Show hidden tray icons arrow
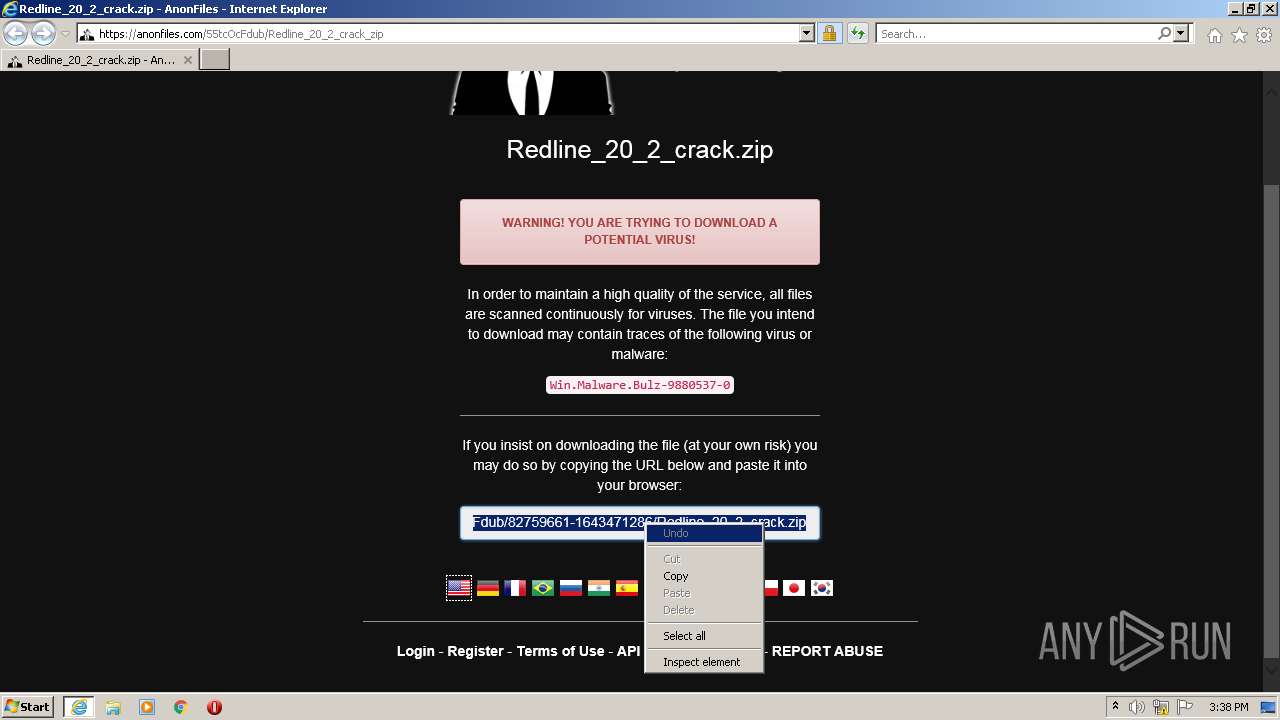This screenshot has width=1280, height=720. [x=1115, y=707]
